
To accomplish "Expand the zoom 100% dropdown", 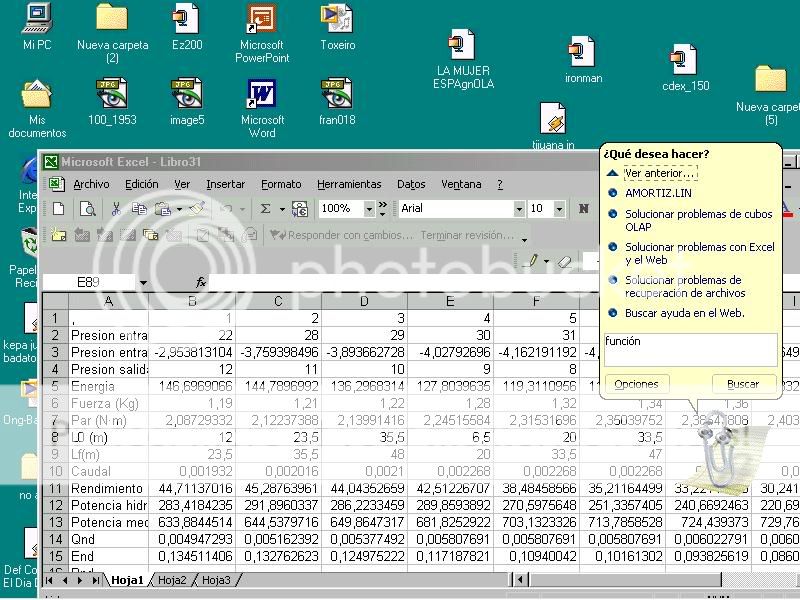I will [369, 209].
